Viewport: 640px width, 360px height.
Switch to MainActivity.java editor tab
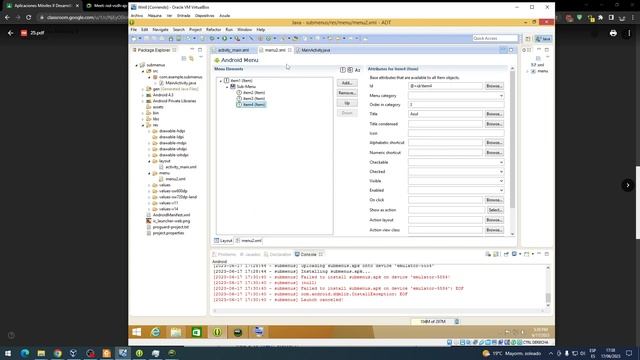tap(316, 50)
